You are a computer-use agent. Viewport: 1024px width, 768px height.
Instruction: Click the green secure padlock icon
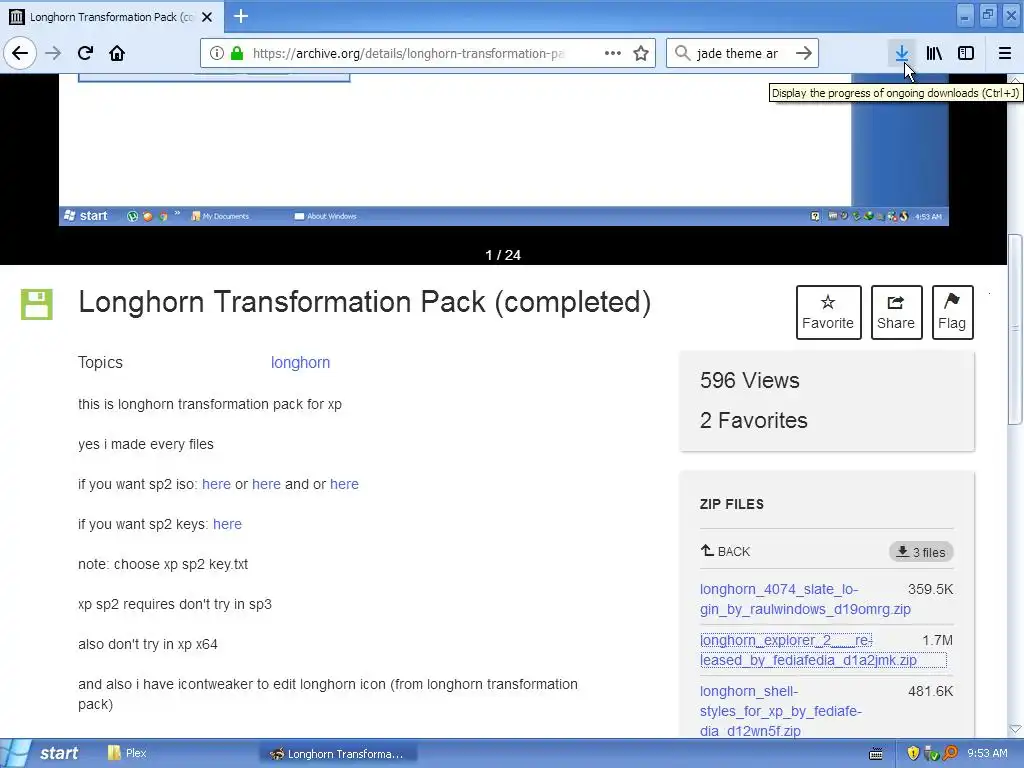tap(237, 53)
